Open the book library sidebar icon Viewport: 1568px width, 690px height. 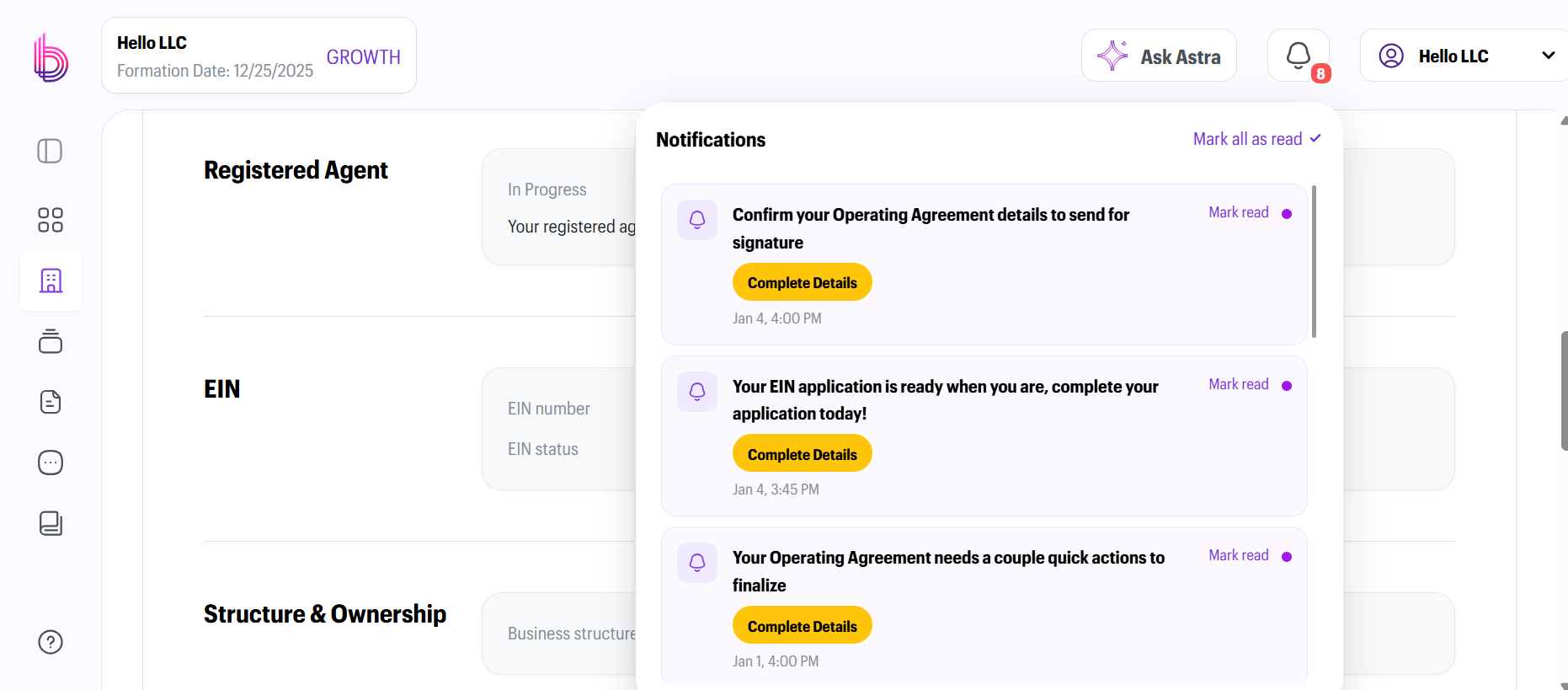coord(51,523)
